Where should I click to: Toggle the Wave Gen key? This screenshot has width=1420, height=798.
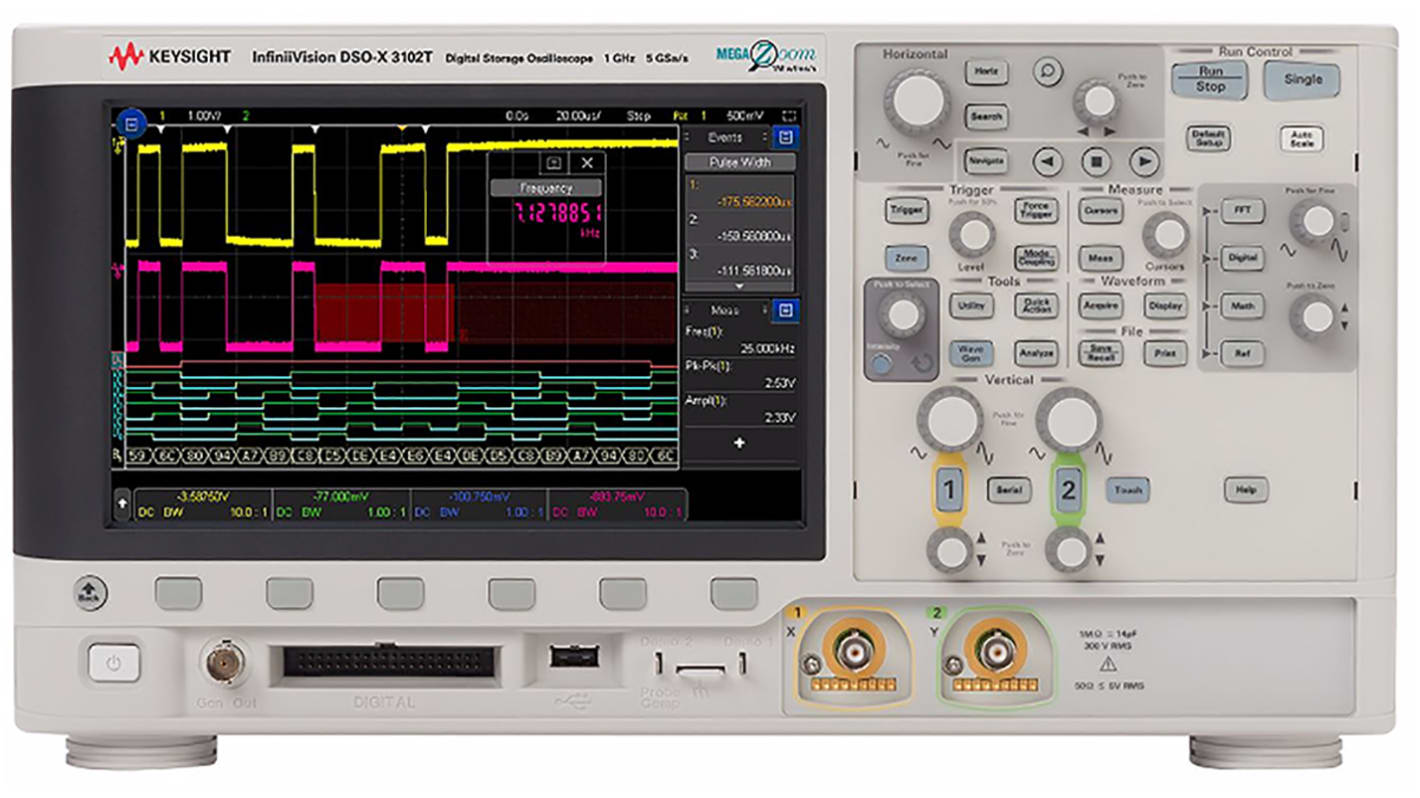[x=971, y=353]
